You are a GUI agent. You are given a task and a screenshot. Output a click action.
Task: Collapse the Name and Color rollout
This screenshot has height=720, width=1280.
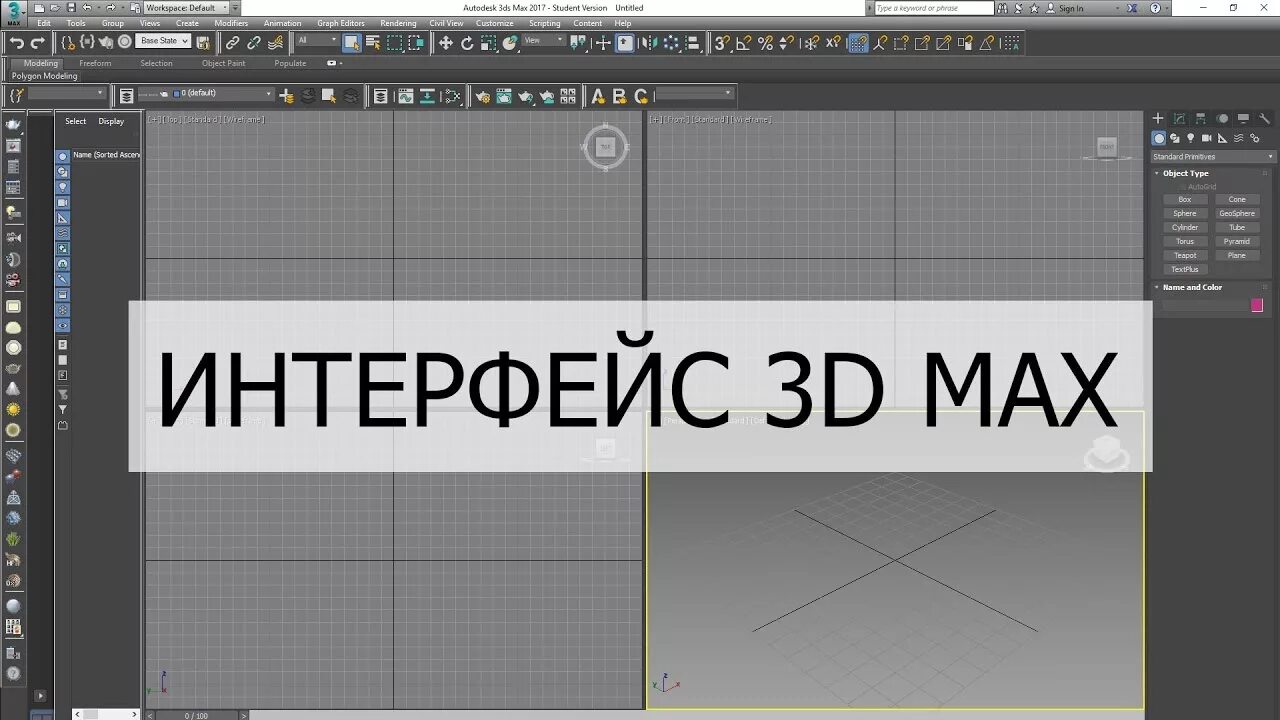click(1192, 287)
